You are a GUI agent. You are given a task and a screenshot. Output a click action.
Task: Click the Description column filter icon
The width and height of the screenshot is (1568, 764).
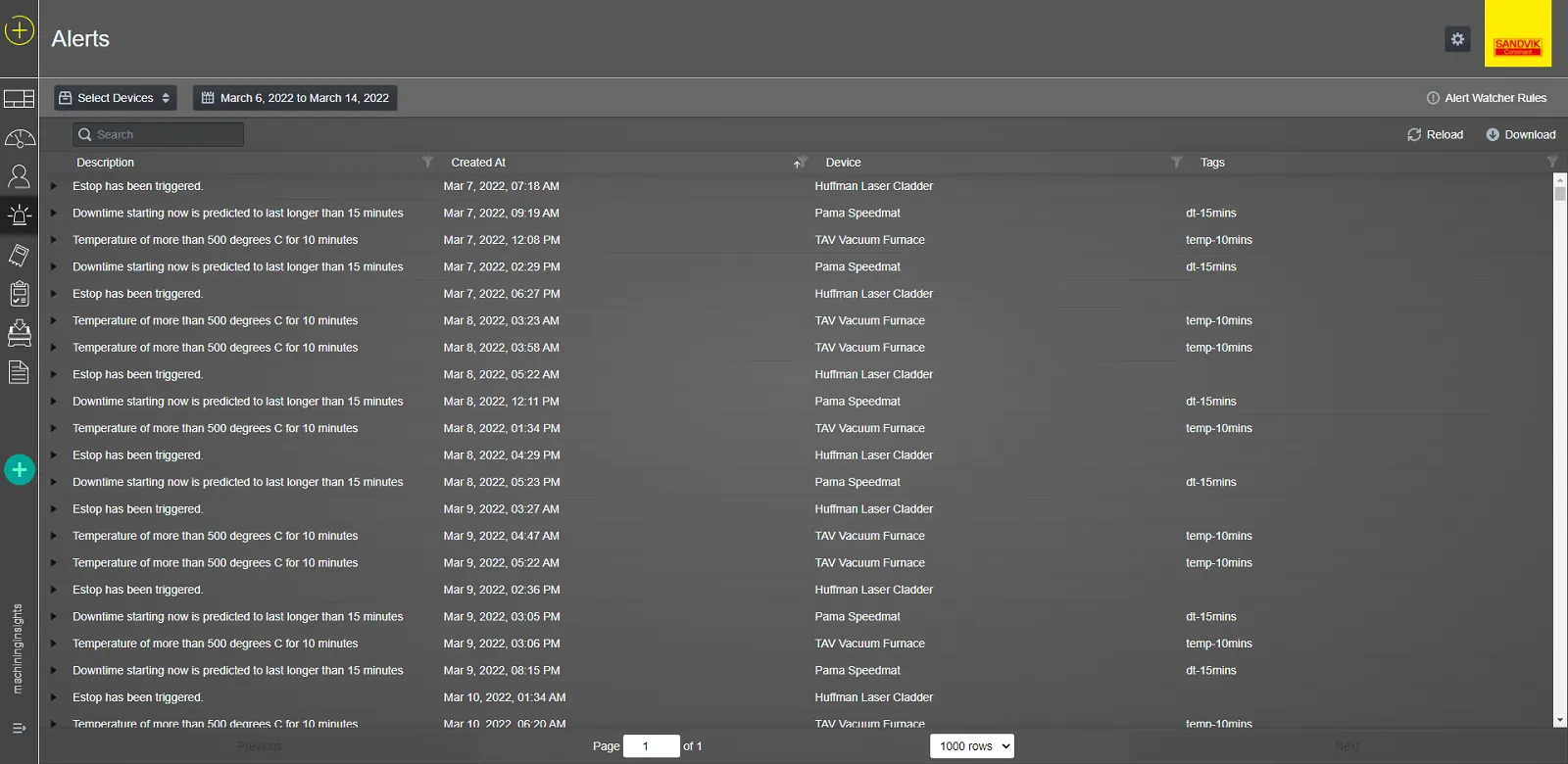(x=427, y=163)
